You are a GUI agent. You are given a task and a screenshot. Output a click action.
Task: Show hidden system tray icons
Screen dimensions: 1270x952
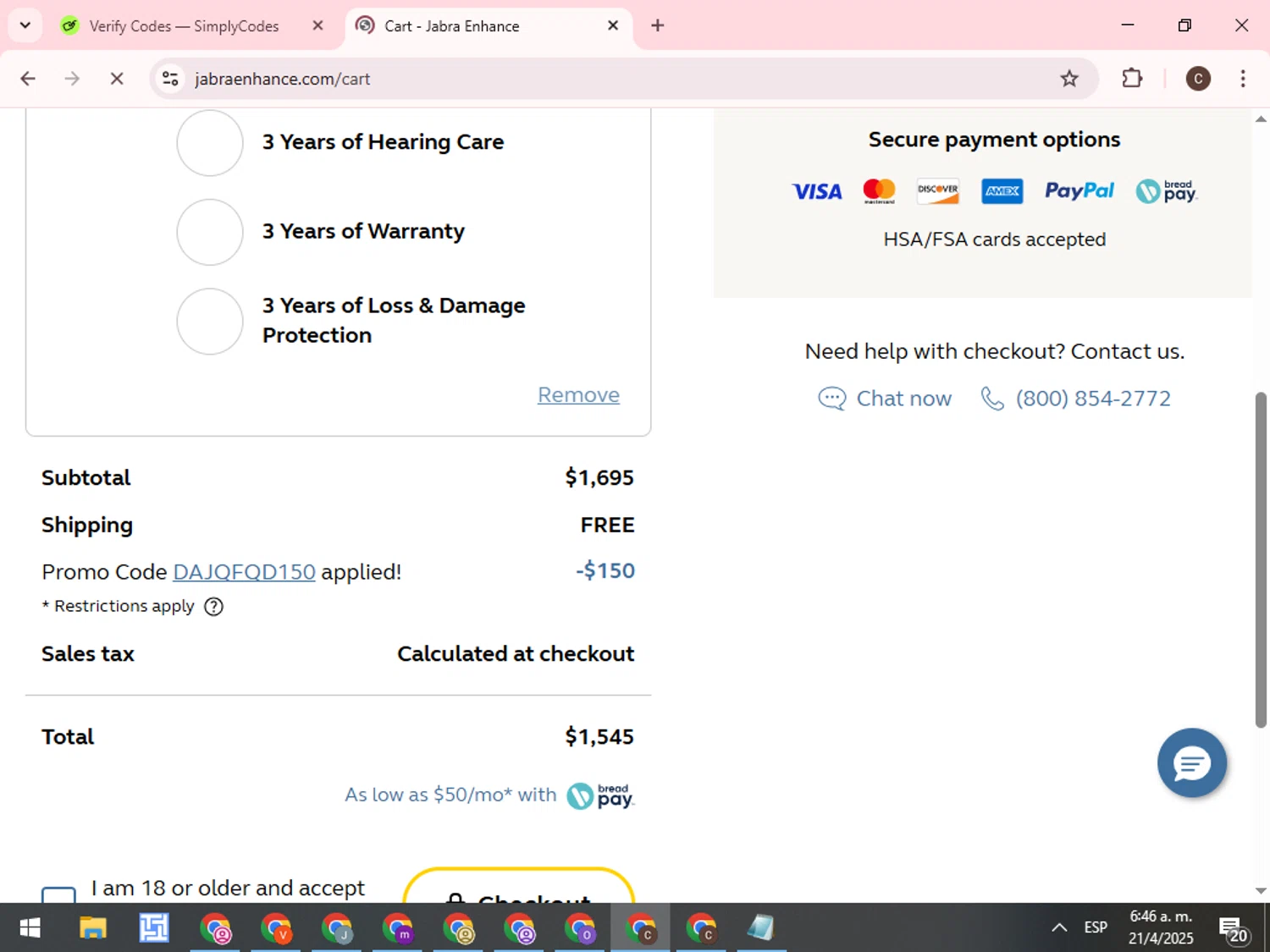[x=1059, y=928]
